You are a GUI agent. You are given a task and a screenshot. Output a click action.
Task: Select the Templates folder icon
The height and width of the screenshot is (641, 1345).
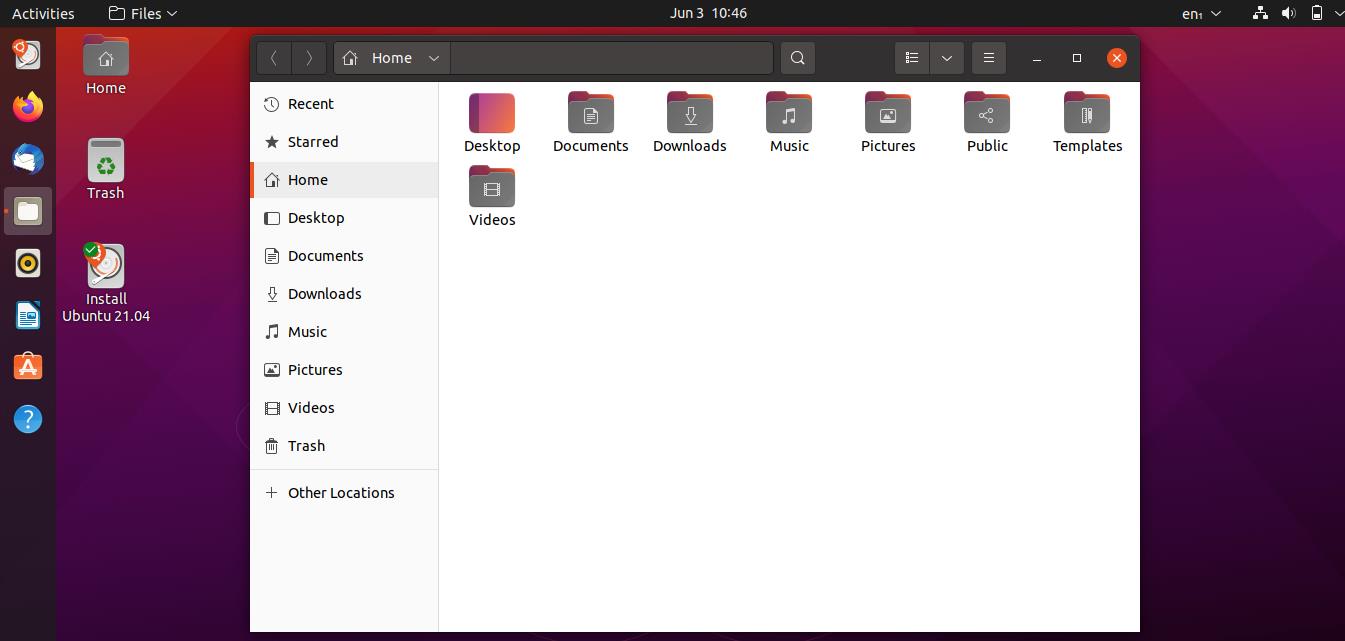1087,113
